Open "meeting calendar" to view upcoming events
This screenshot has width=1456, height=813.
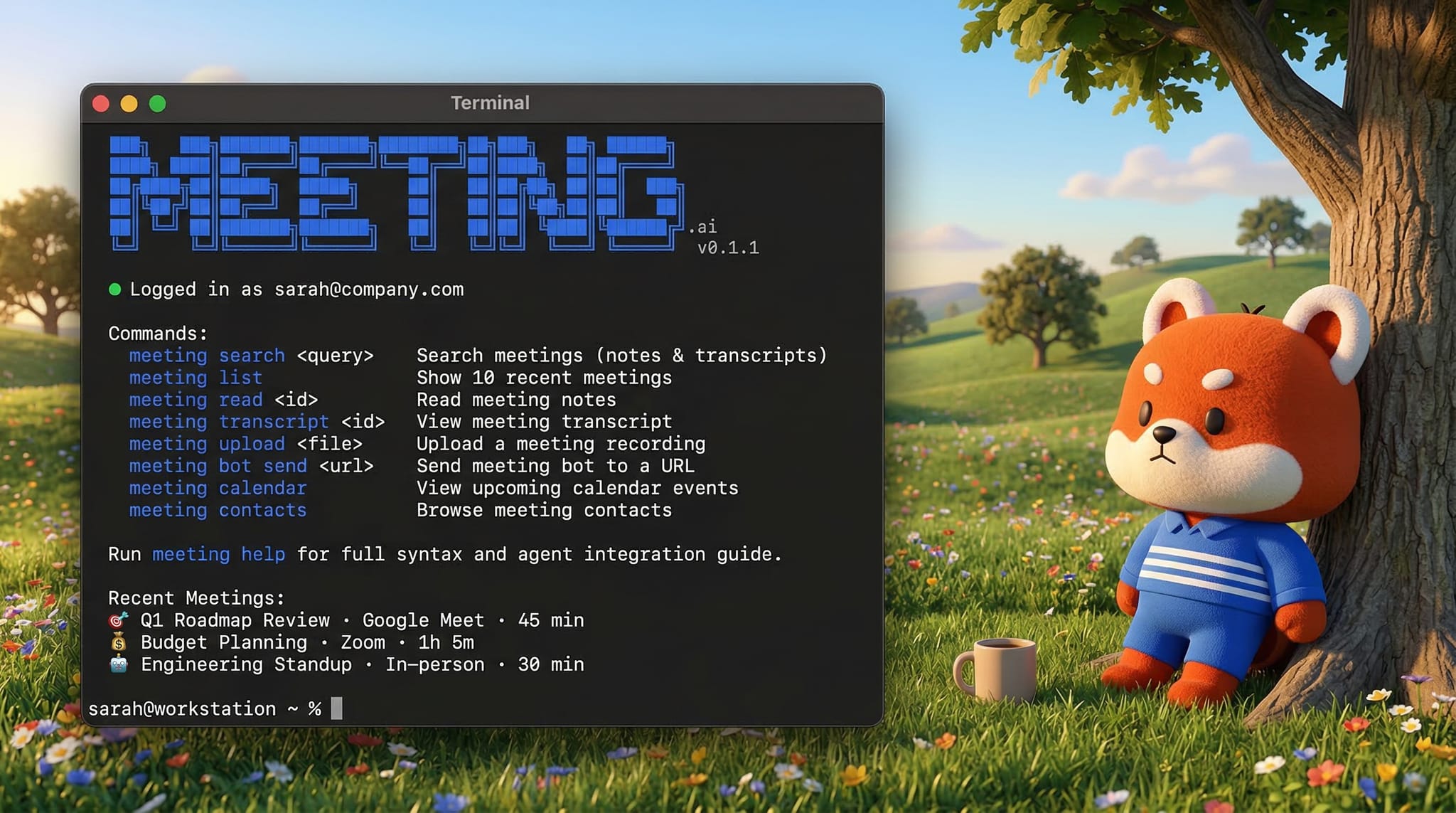[x=218, y=488]
